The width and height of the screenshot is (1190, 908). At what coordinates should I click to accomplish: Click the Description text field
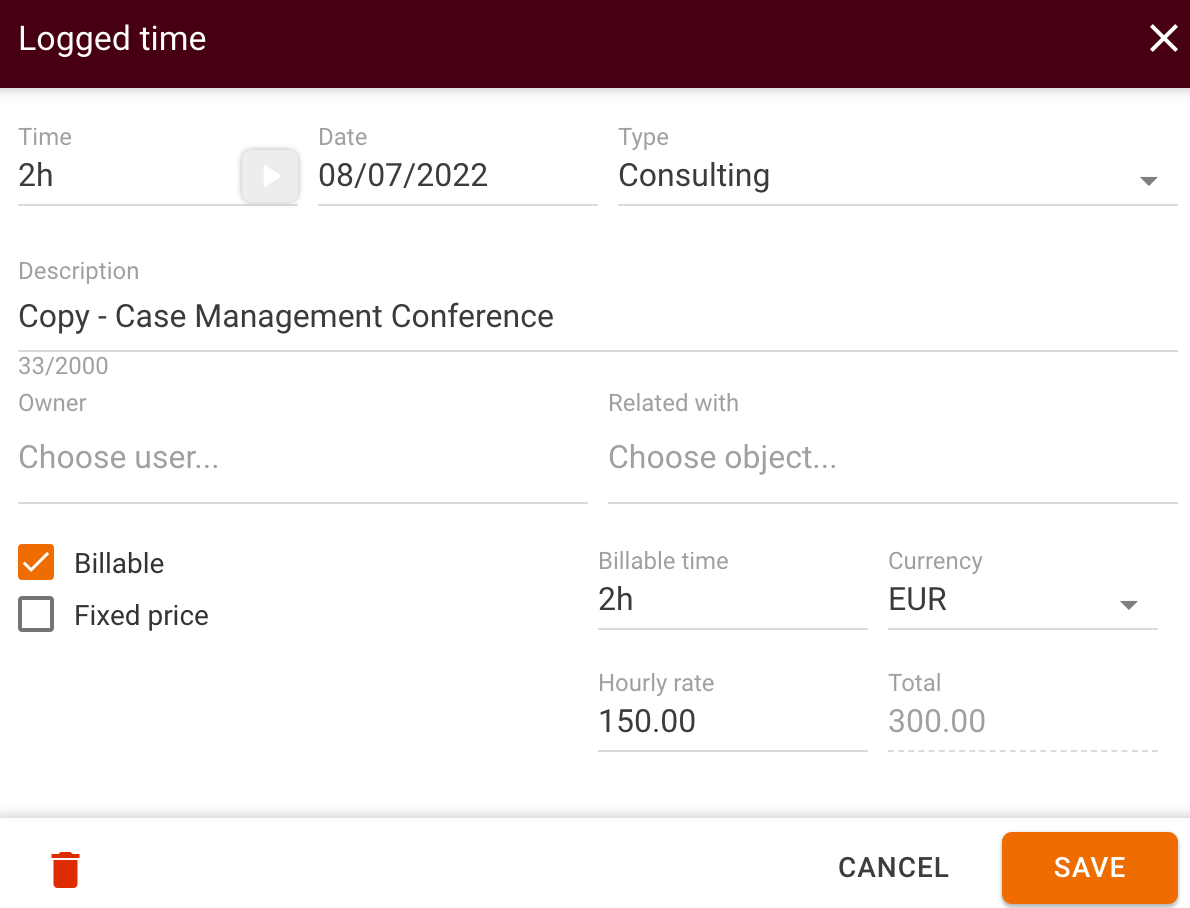click(x=400, y=316)
